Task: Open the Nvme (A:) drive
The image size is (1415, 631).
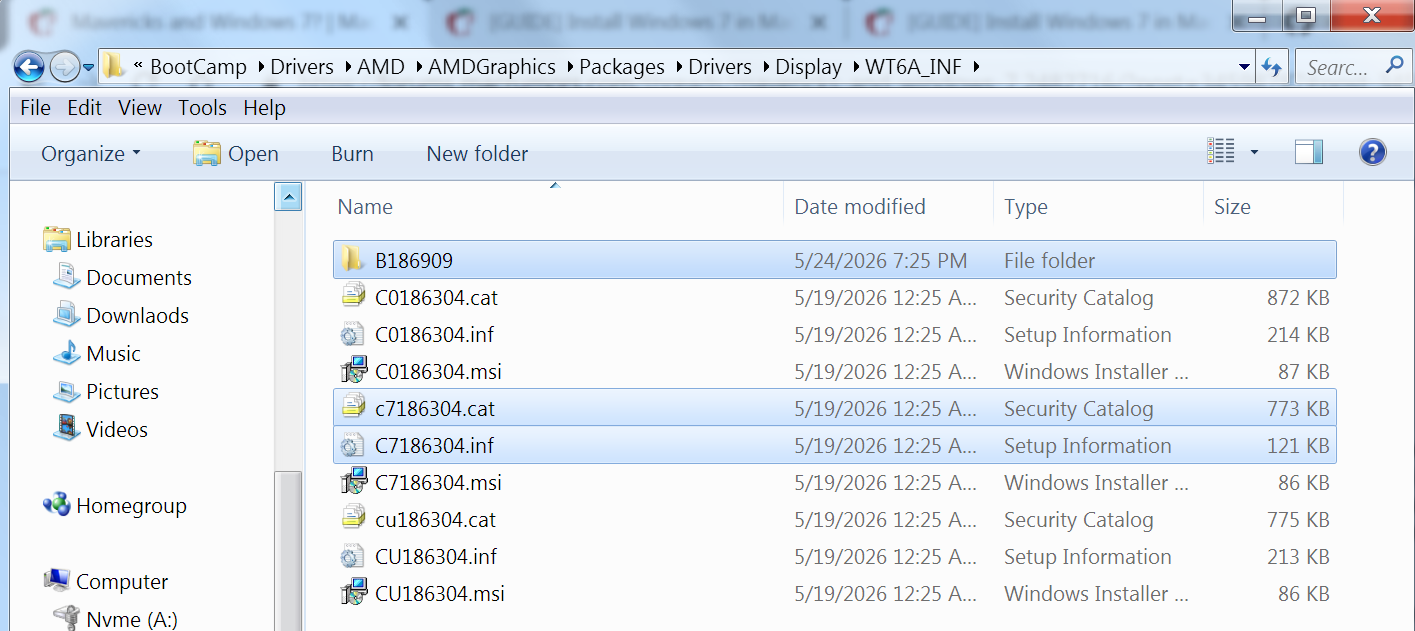Action: pos(115,619)
